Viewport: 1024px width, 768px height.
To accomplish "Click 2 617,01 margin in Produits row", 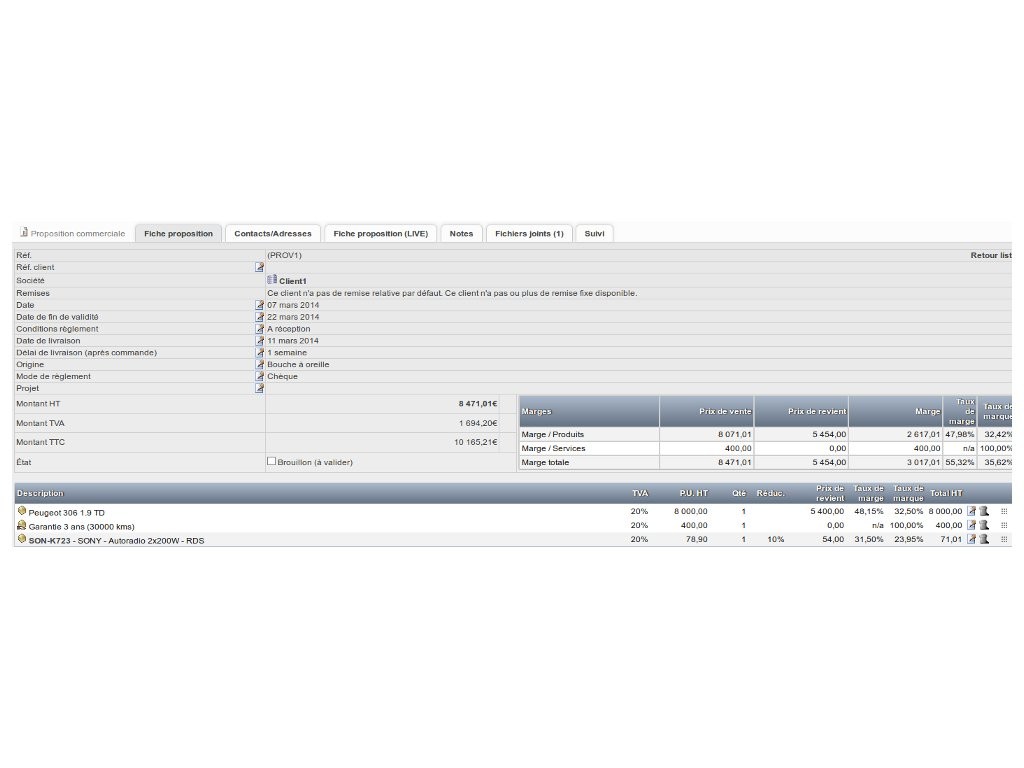I will coord(923,434).
